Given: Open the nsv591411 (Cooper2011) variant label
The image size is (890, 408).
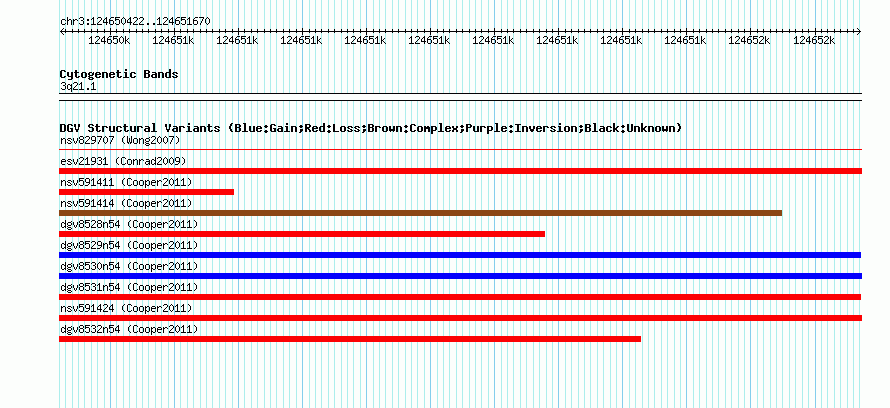Looking at the screenshot, I should tap(126, 182).
